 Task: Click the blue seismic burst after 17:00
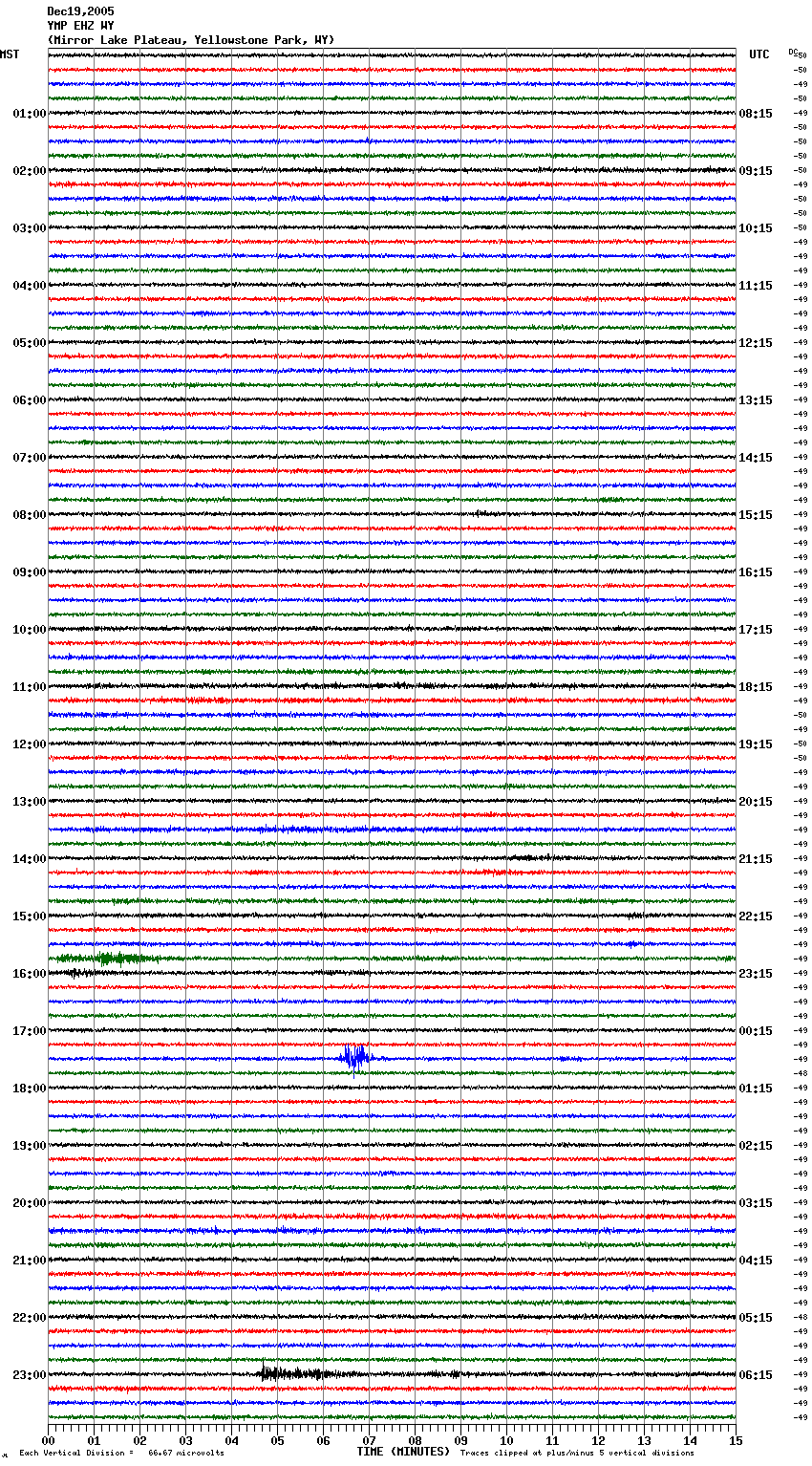click(355, 1058)
